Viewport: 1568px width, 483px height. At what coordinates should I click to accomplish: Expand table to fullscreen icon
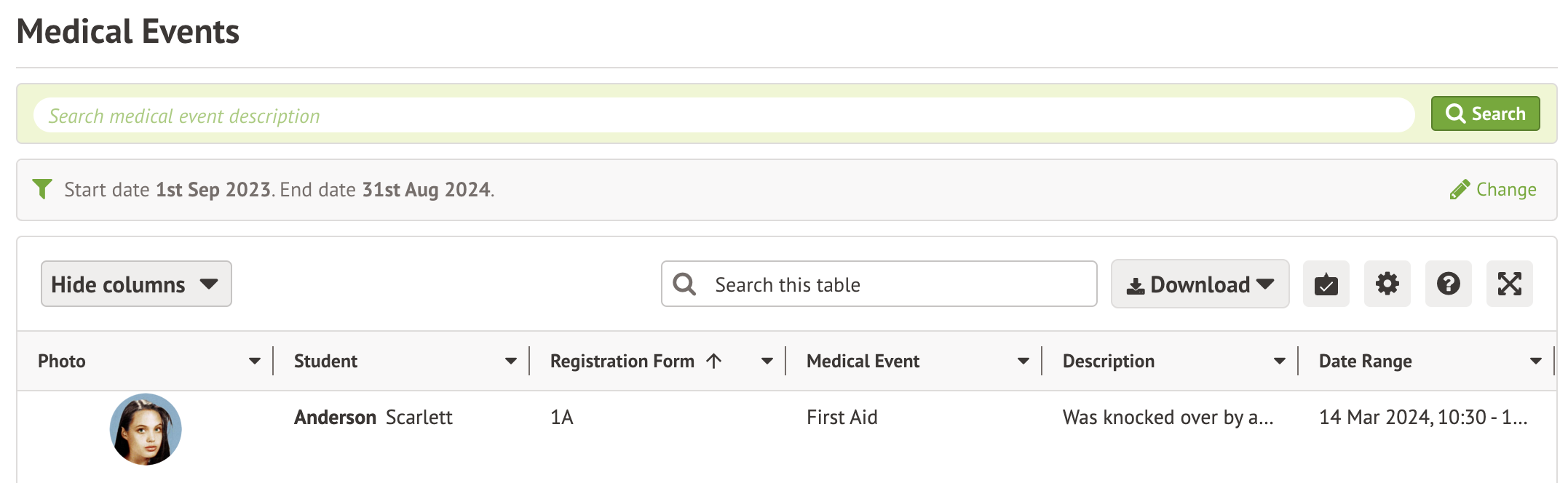pos(1509,284)
